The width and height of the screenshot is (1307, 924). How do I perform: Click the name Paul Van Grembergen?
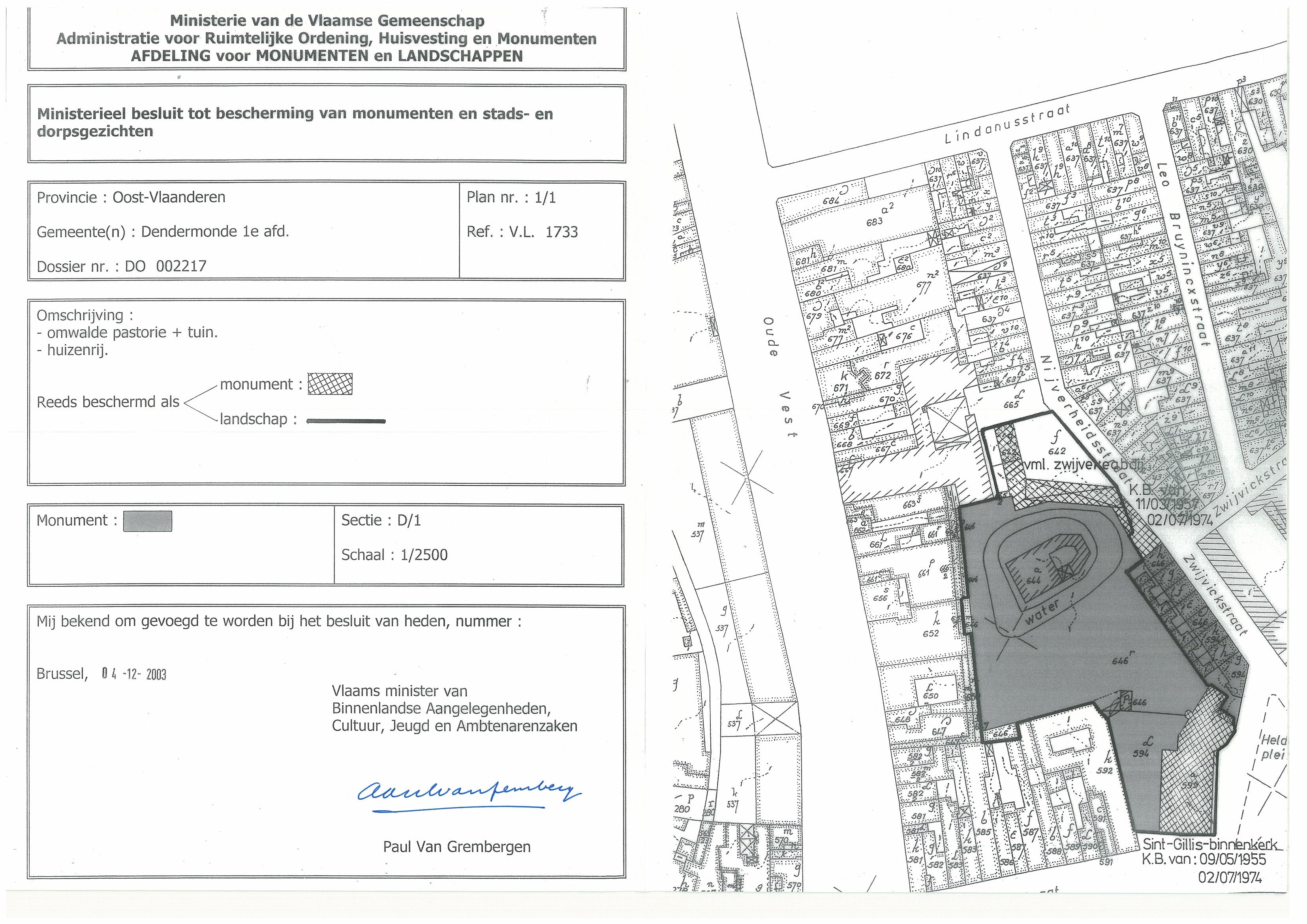(456, 847)
